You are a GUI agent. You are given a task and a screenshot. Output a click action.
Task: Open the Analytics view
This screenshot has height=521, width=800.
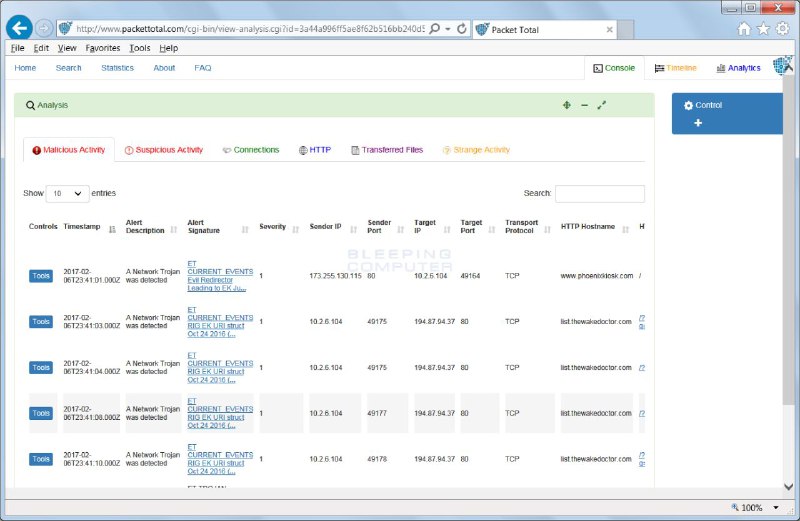(738, 68)
